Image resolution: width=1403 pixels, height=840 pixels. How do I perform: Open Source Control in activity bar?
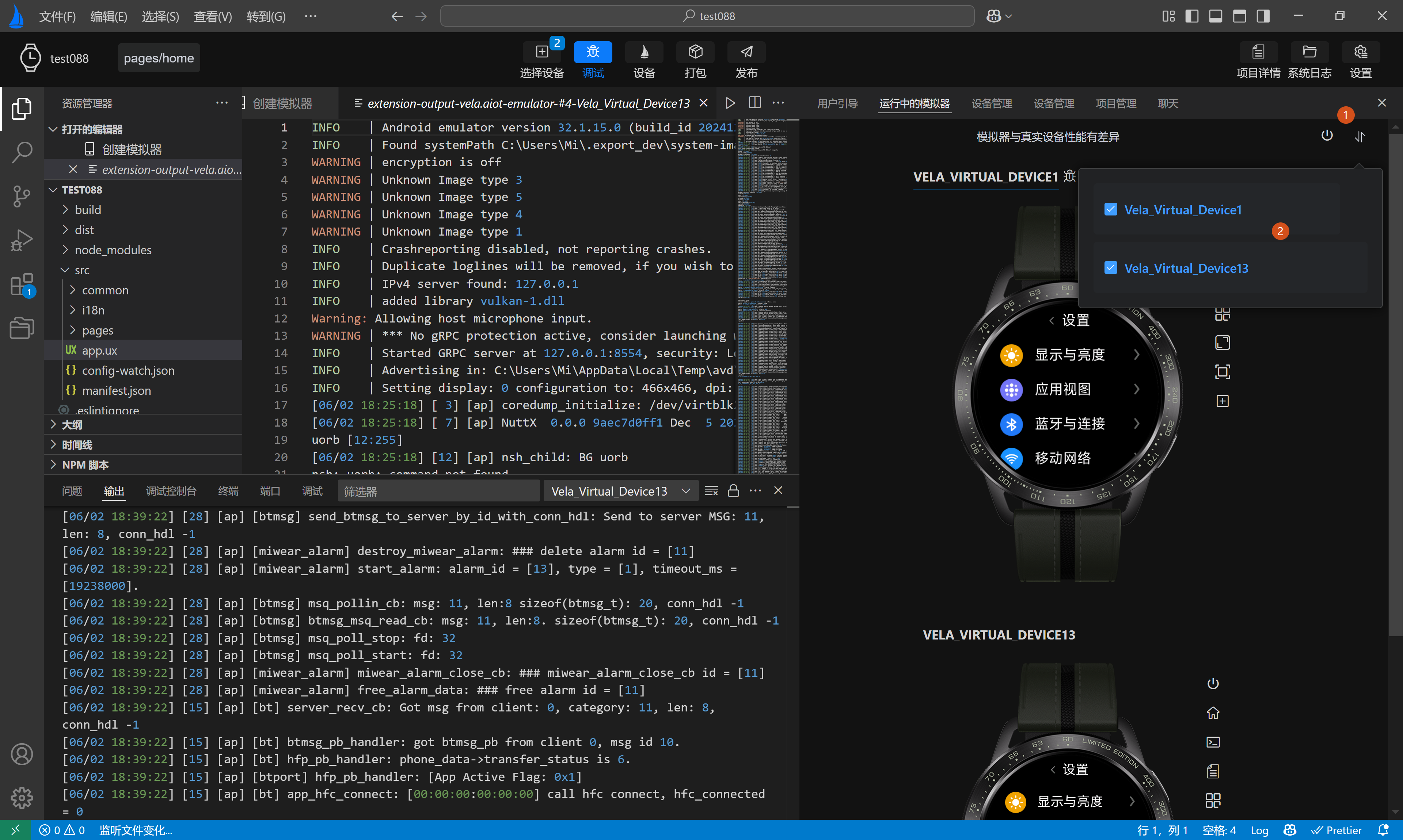(x=22, y=196)
